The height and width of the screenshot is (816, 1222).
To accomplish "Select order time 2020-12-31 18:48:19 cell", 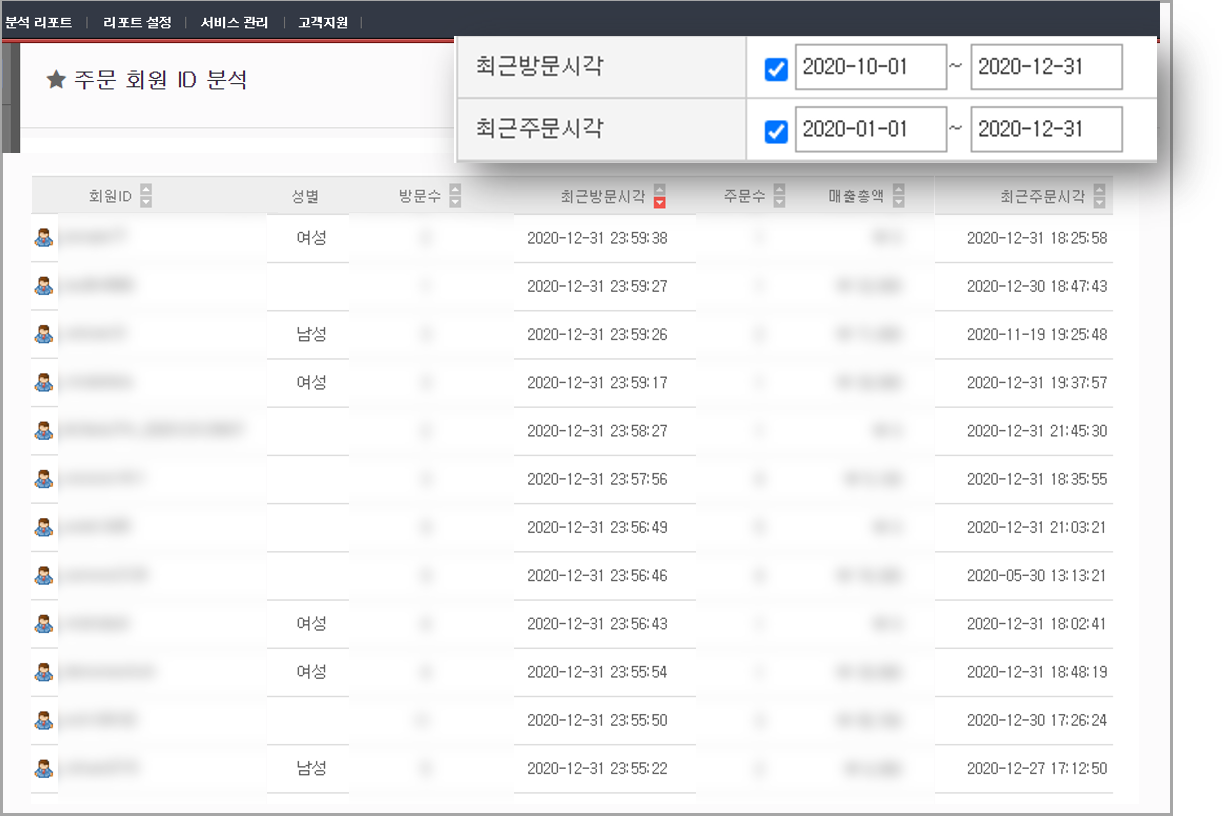I will [1037, 672].
